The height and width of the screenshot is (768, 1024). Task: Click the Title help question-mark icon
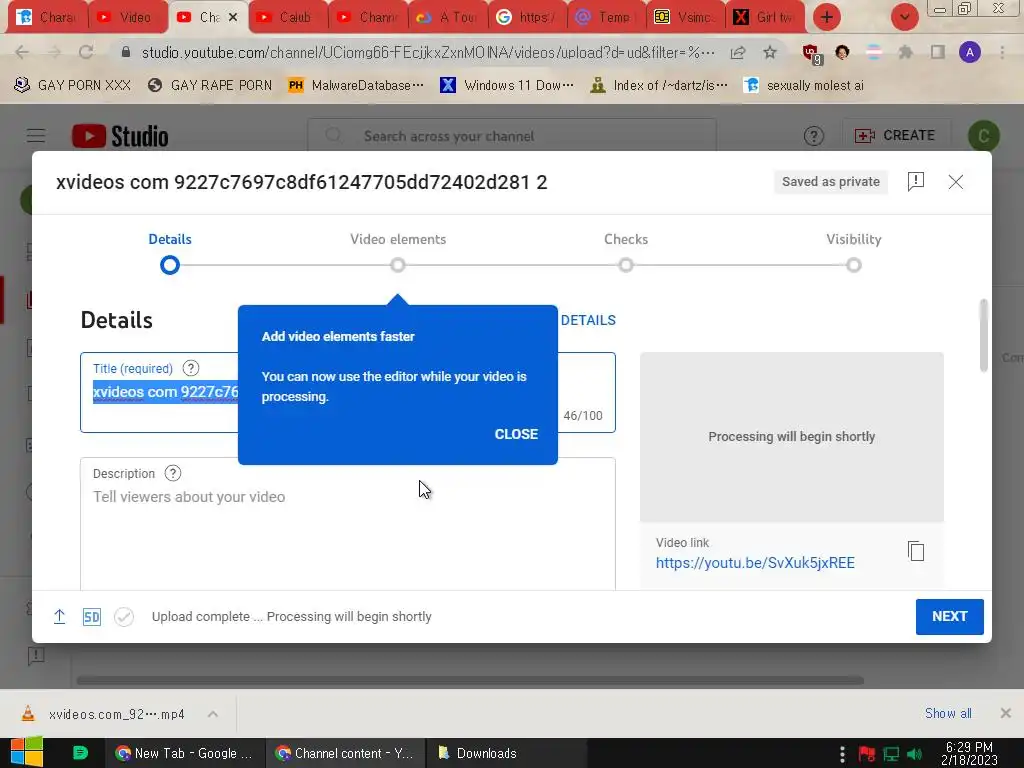point(191,368)
